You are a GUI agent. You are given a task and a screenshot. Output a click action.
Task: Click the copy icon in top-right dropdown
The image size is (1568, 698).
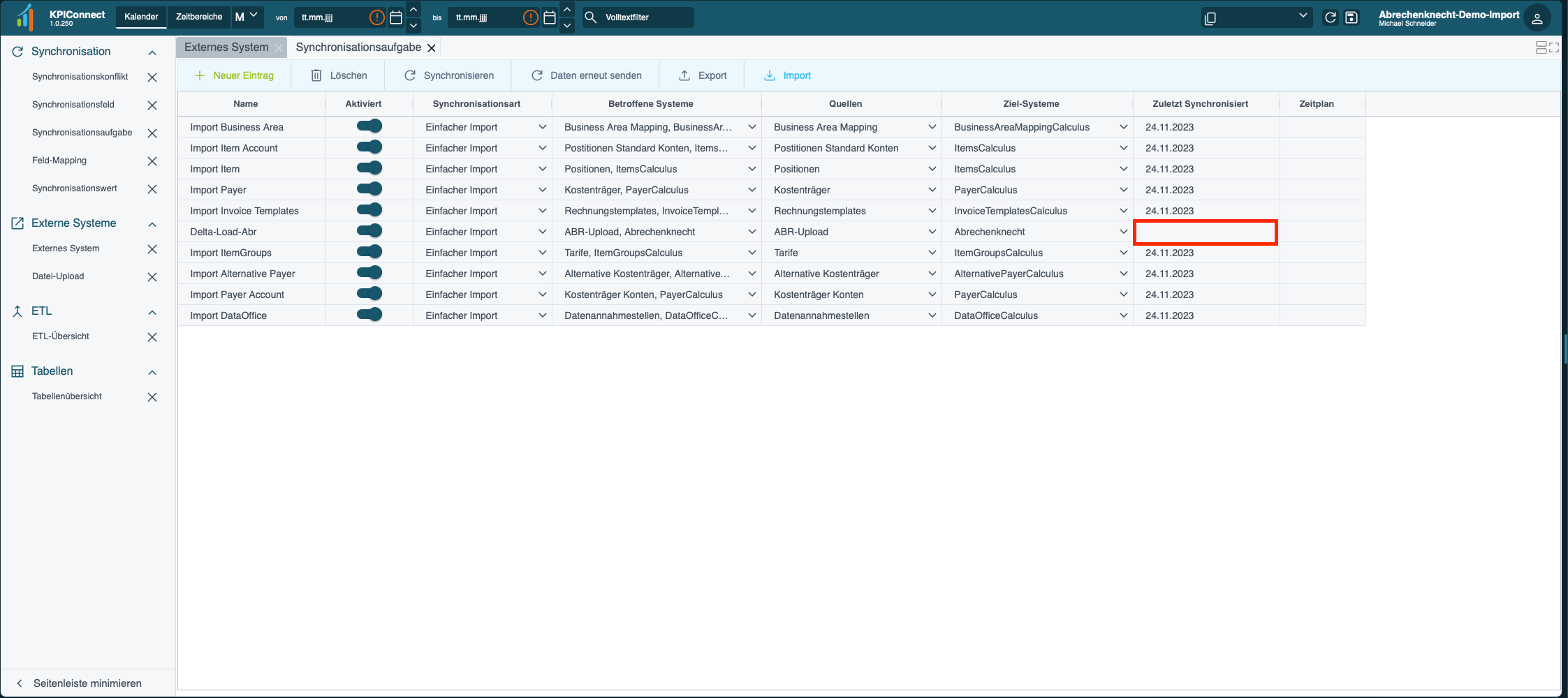(x=1210, y=18)
